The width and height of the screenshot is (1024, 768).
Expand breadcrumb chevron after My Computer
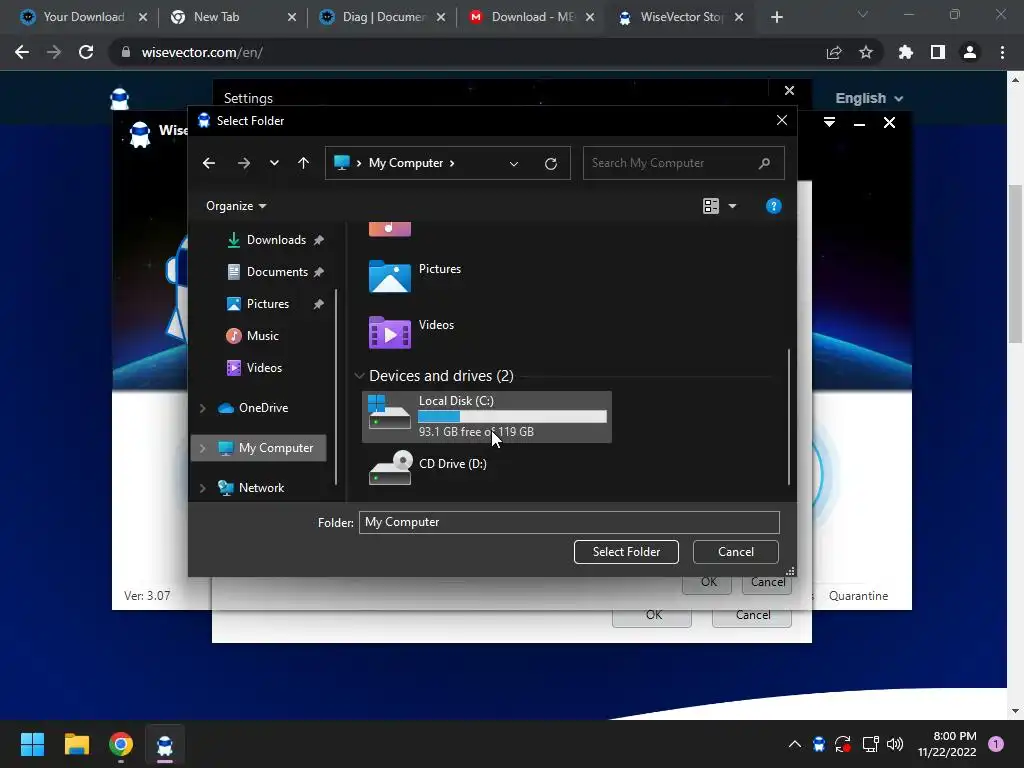[451, 163]
